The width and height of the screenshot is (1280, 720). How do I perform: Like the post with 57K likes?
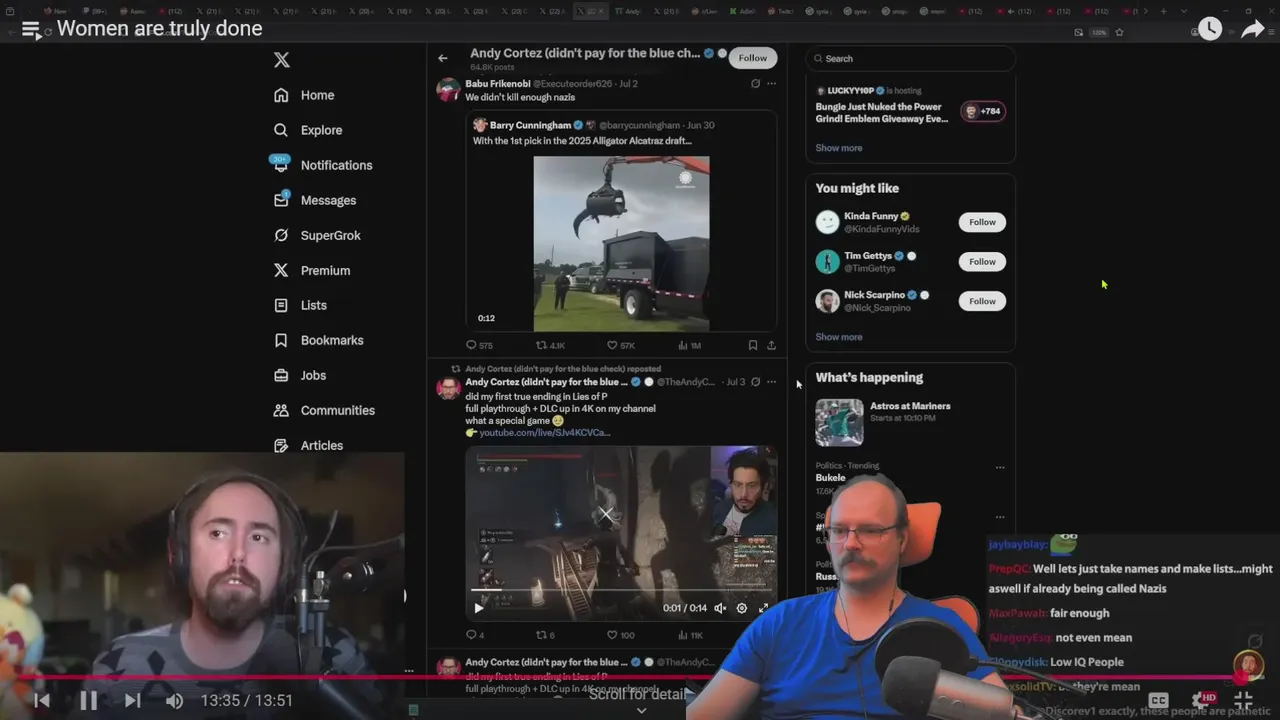pyautogui.click(x=613, y=345)
